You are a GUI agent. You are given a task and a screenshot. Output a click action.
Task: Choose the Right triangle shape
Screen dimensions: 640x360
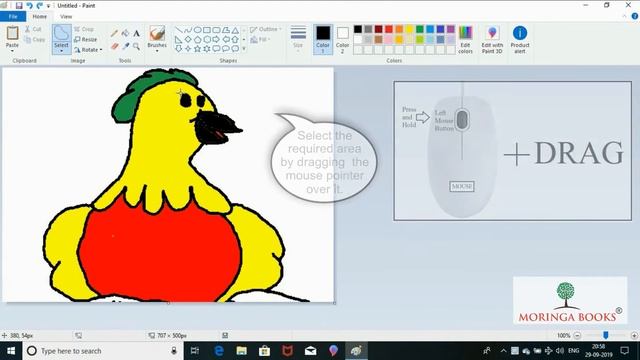coord(178,40)
